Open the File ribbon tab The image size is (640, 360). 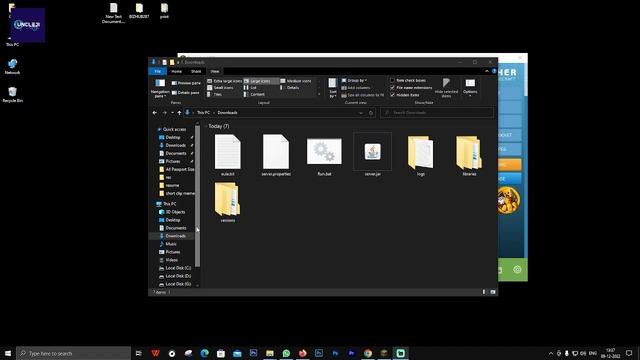(x=158, y=71)
